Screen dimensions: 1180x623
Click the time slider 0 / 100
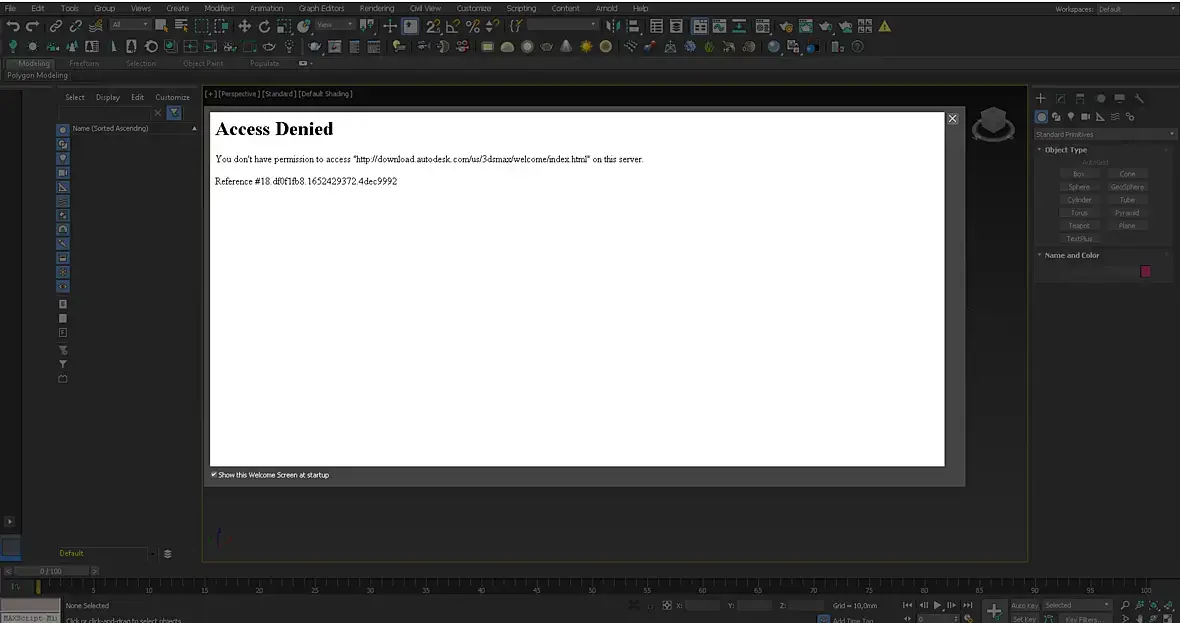[x=51, y=571]
